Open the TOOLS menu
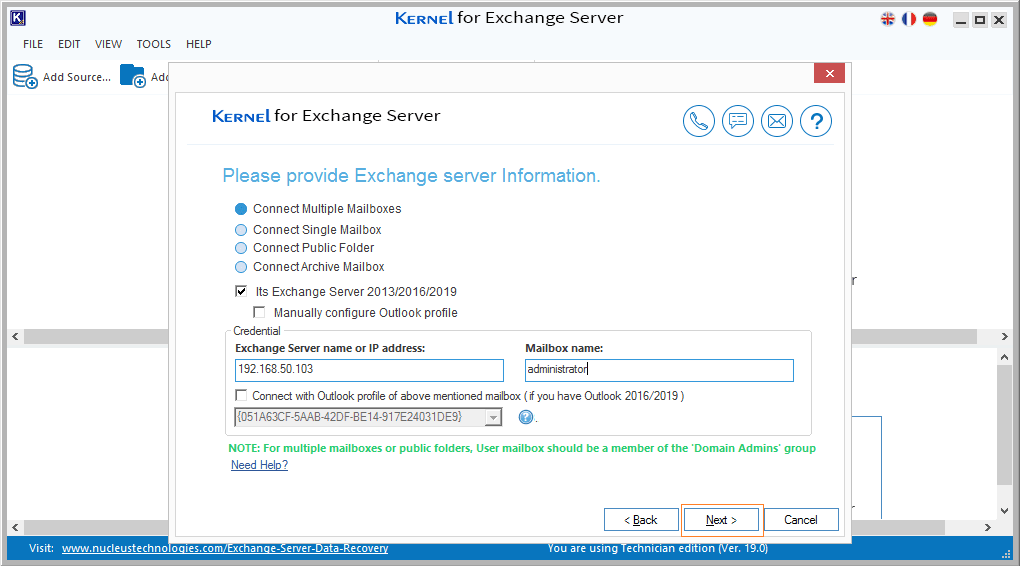 154,44
